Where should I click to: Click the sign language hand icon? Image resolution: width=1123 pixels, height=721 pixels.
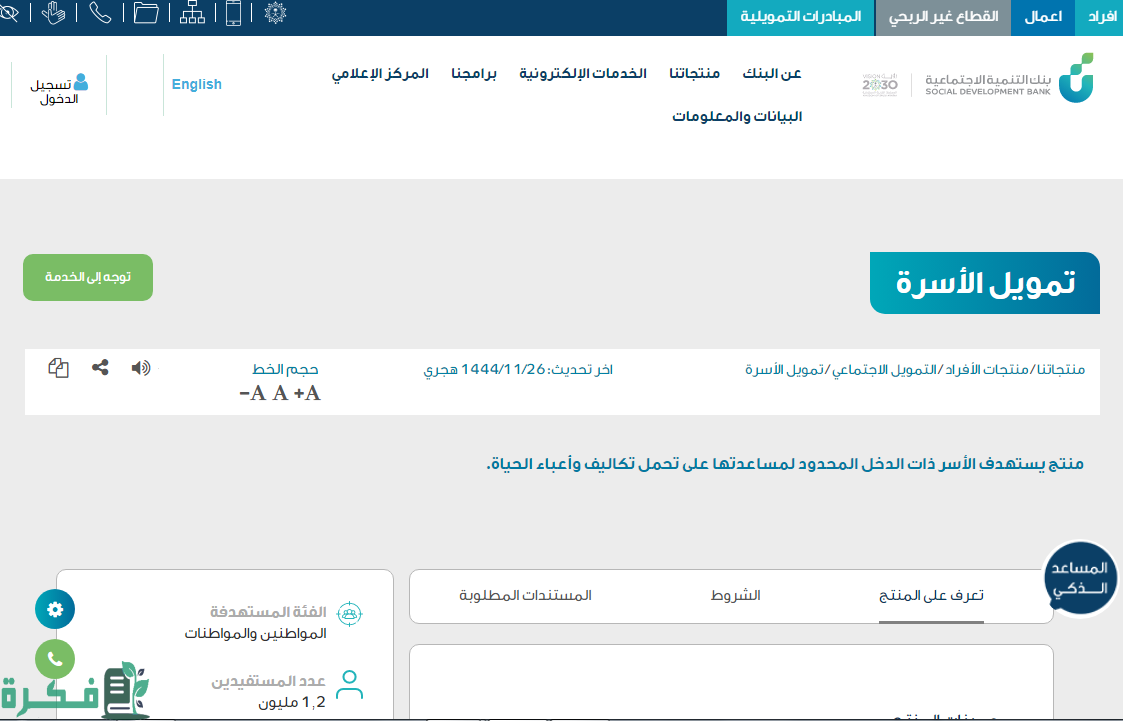[x=54, y=13]
